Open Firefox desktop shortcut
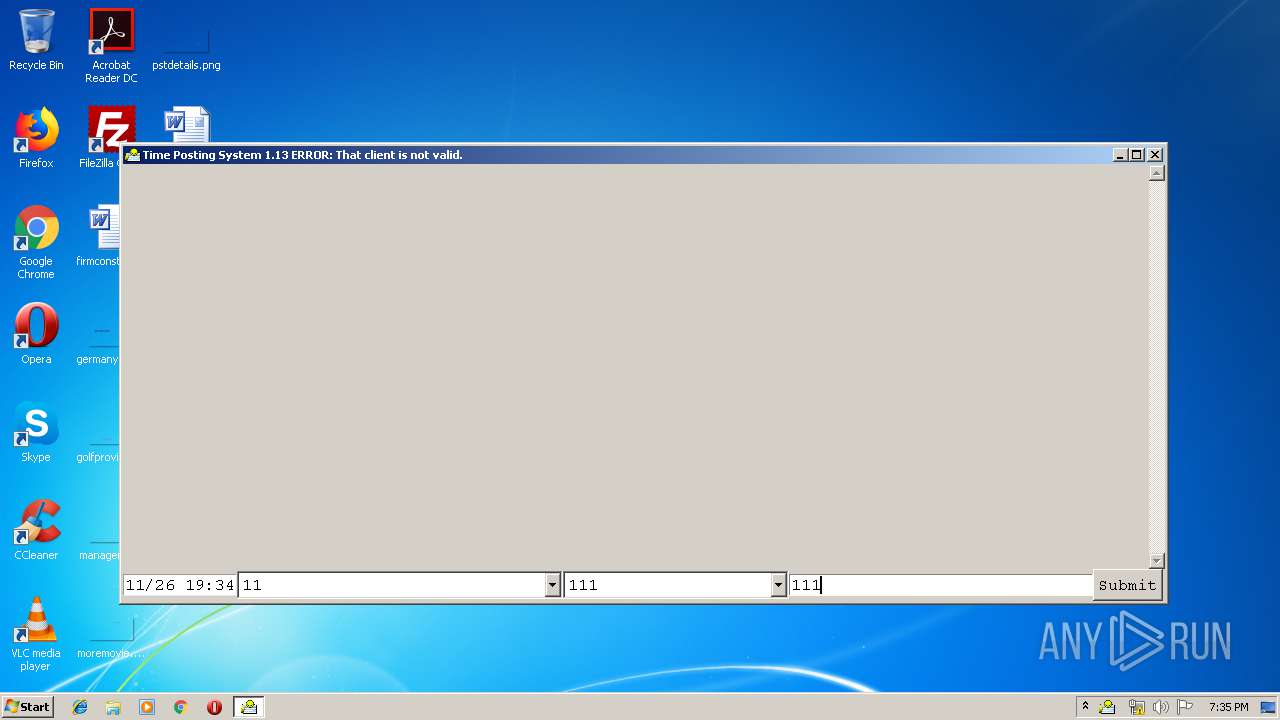Image resolution: width=1280 pixels, height=720 pixels. click(x=36, y=138)
